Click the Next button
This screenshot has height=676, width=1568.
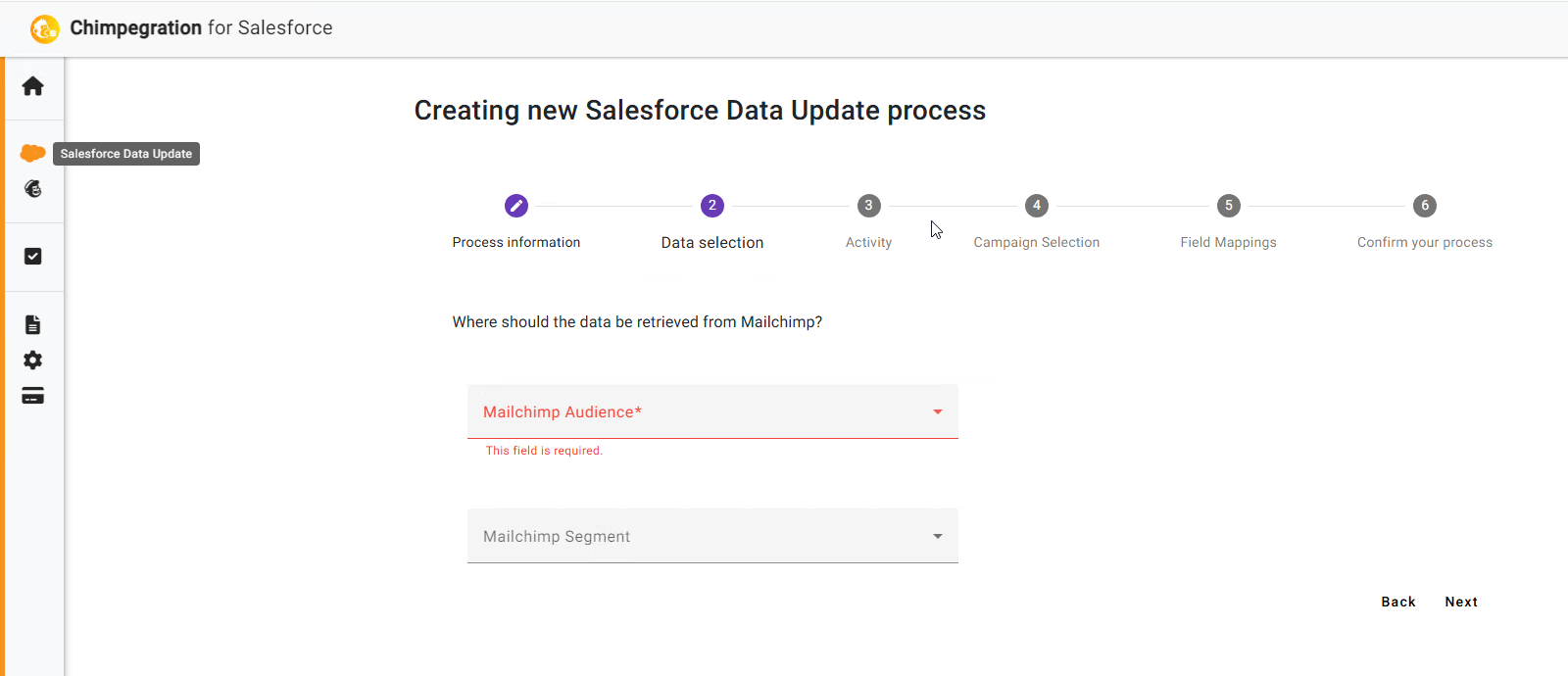point(1461,602)
